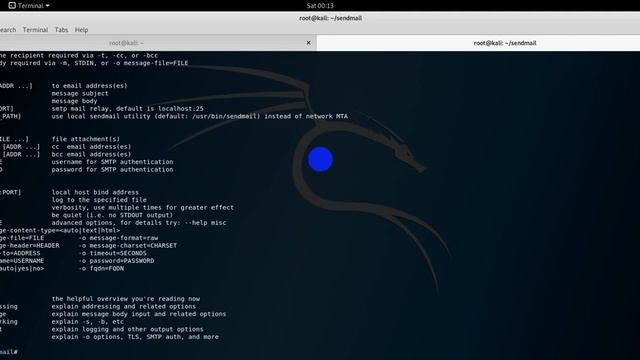Image resolution: width=640 pixels, height=360 pixels.
Task: Open the Tabs menu
Action: pos(61,30)
